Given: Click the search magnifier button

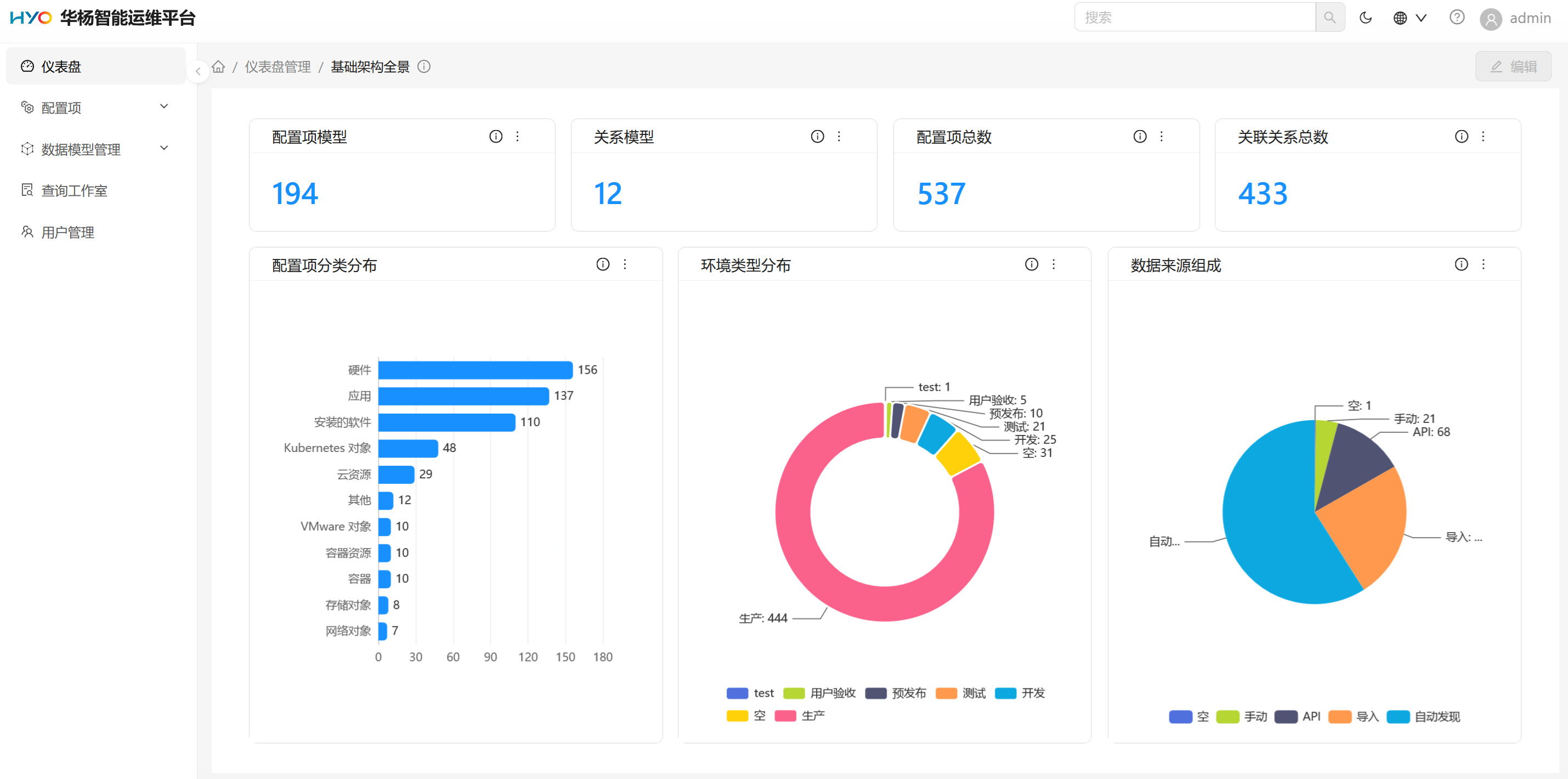Looking at the screenshot, I should [x=1329, y=17].
